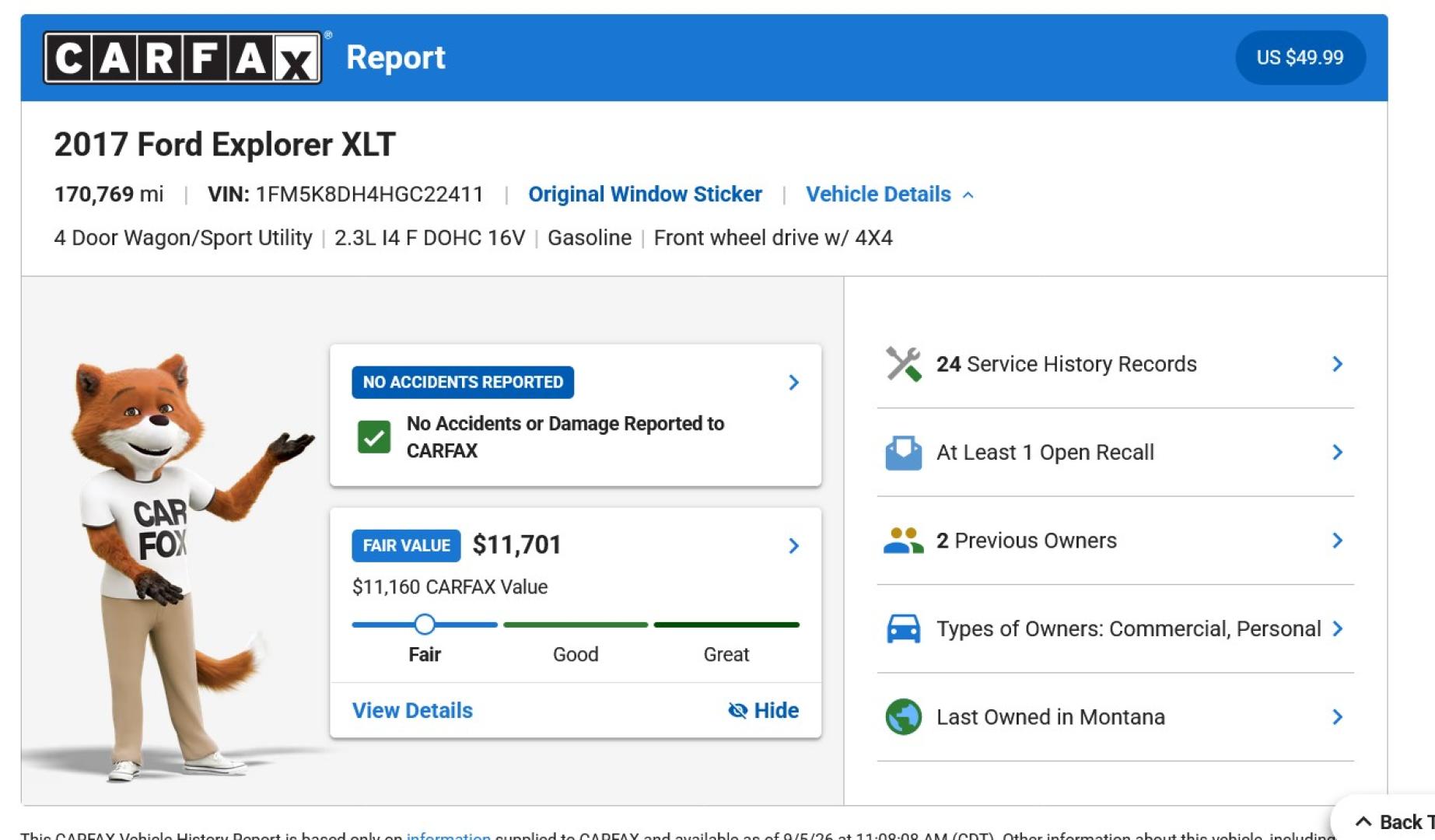Click 2 Previous Owners text
The height and width of the screenshot is (840, 1435).
1027,541
